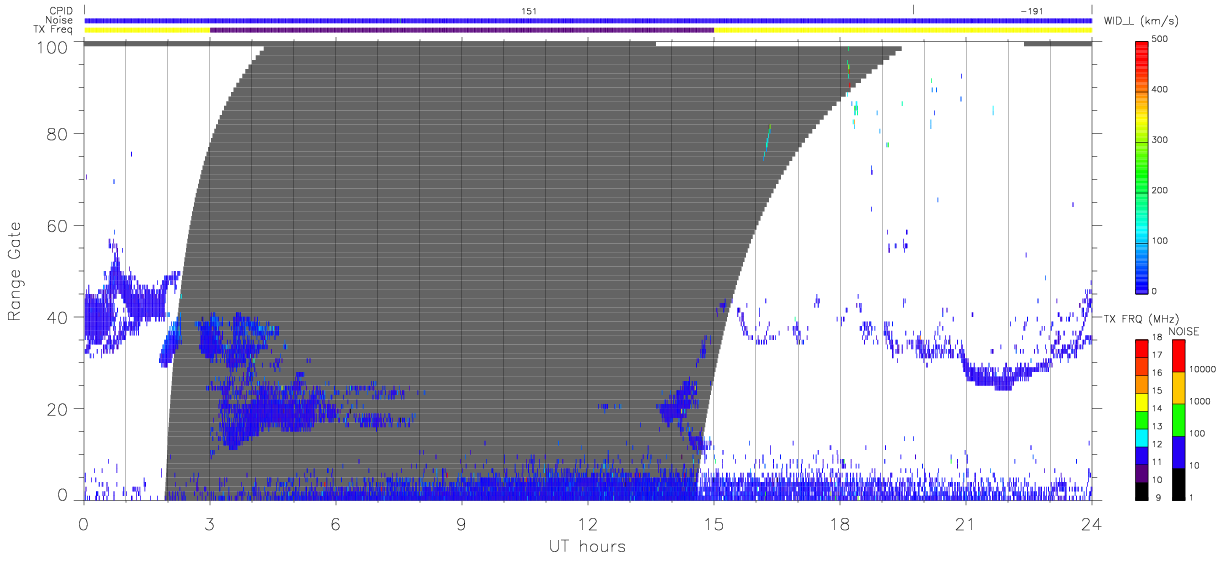Click the 24 tick on the UT hours axis
The image size is (1228, 567).
click(x=1091, y=523)
